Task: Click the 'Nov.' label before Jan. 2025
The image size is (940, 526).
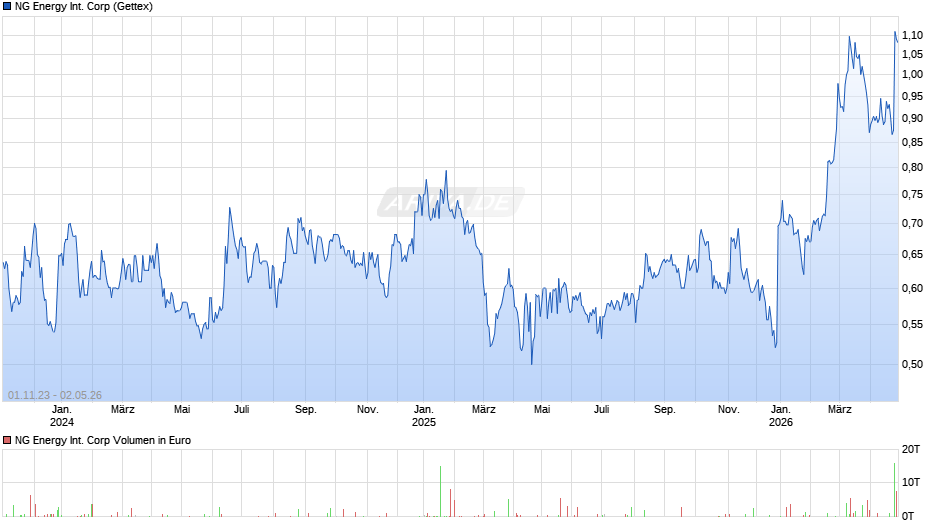Action: coord(367,409)
